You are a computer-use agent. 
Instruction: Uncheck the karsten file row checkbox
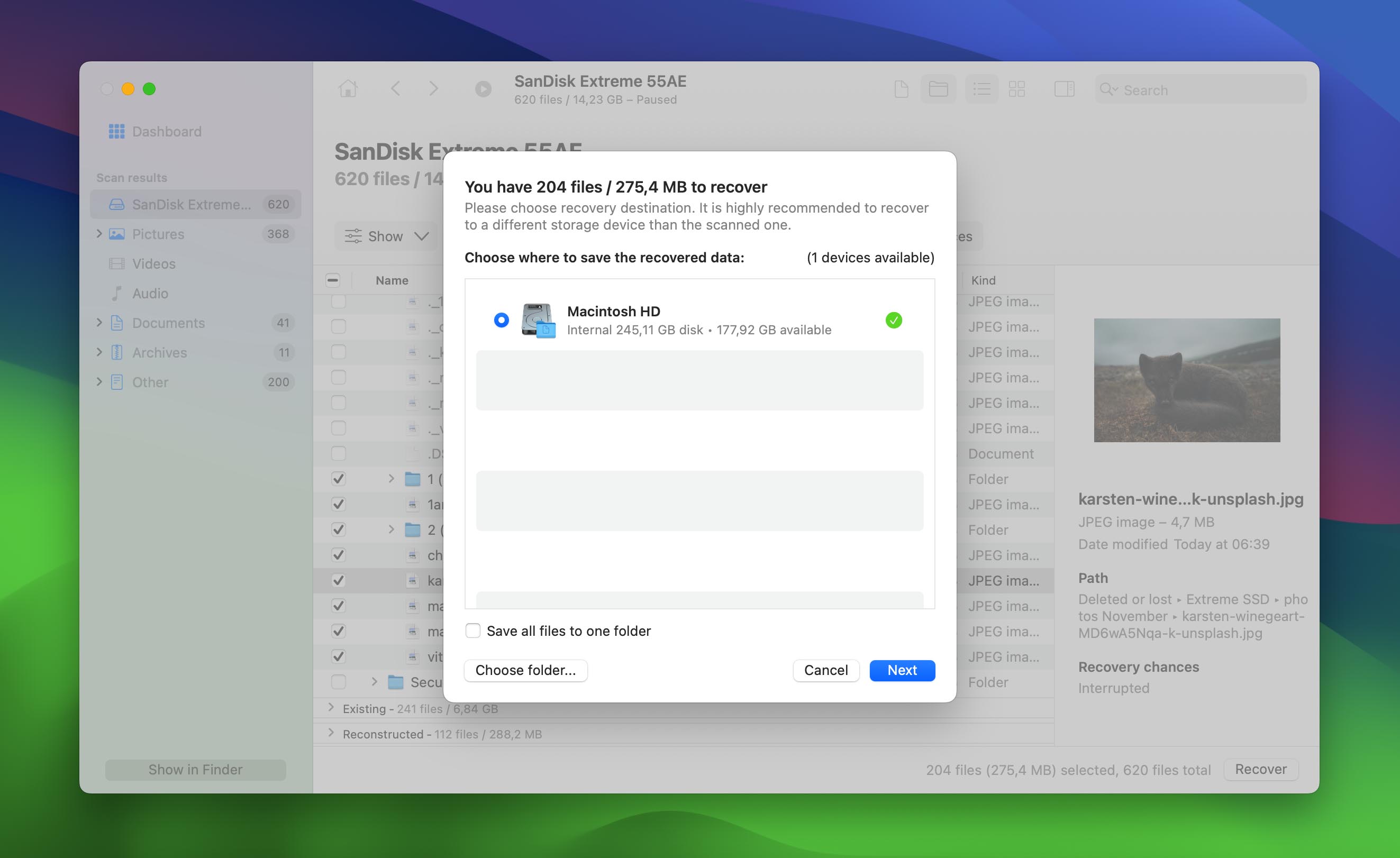[x=339, y=580]
